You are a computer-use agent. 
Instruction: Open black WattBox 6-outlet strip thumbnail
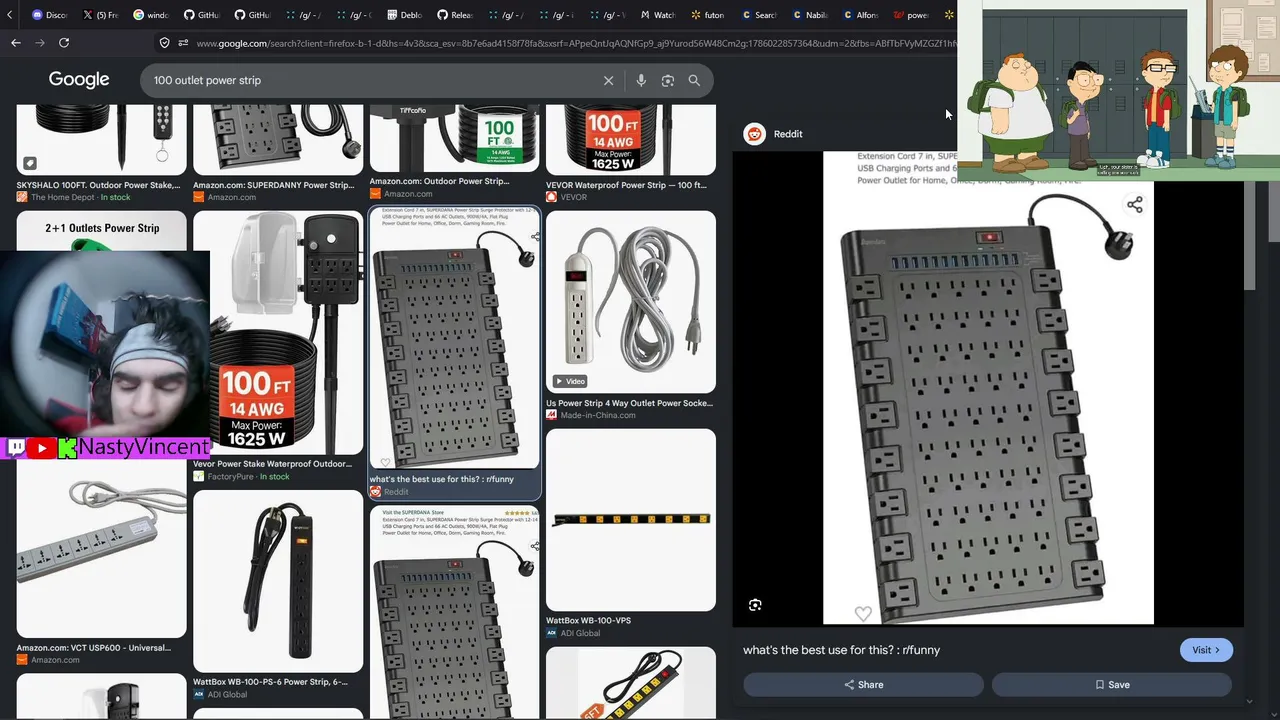pyautogui.click(x=278, y=581)
